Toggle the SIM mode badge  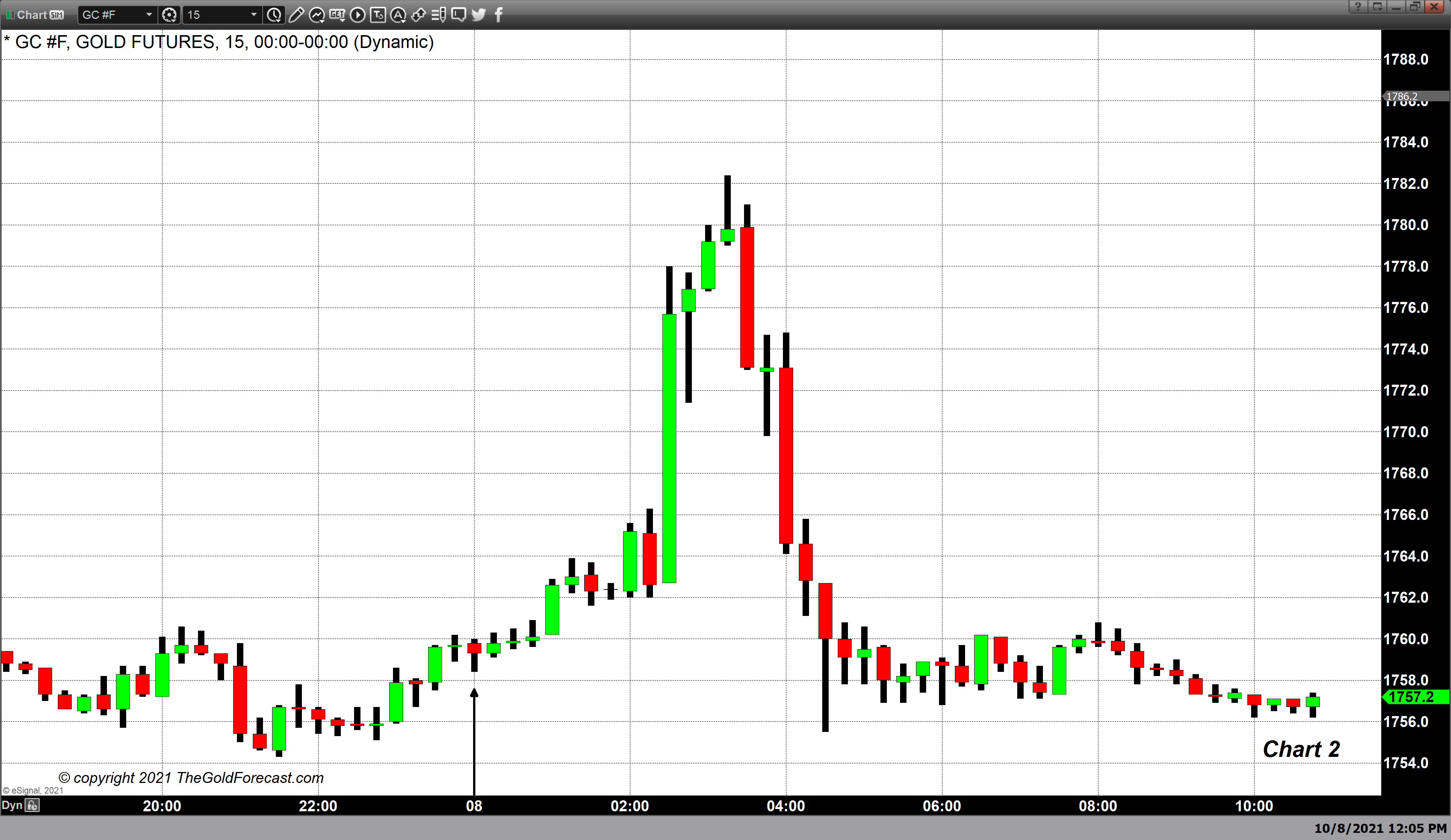pos(56,15)
